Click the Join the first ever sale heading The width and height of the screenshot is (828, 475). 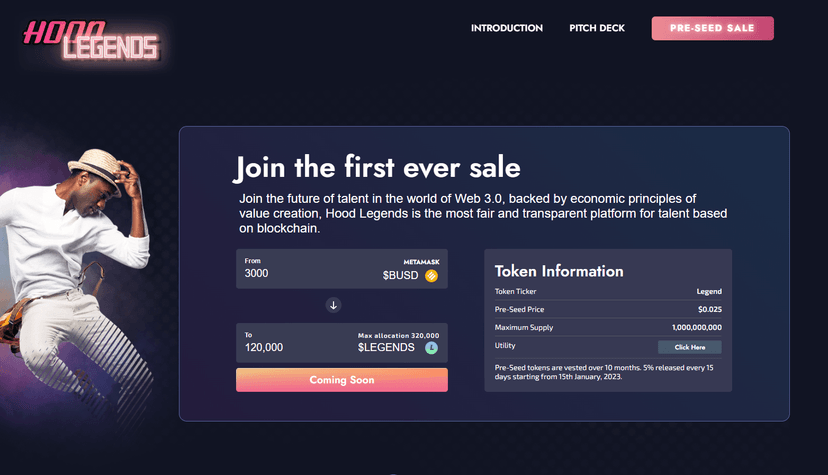click(x=377, y=168)
